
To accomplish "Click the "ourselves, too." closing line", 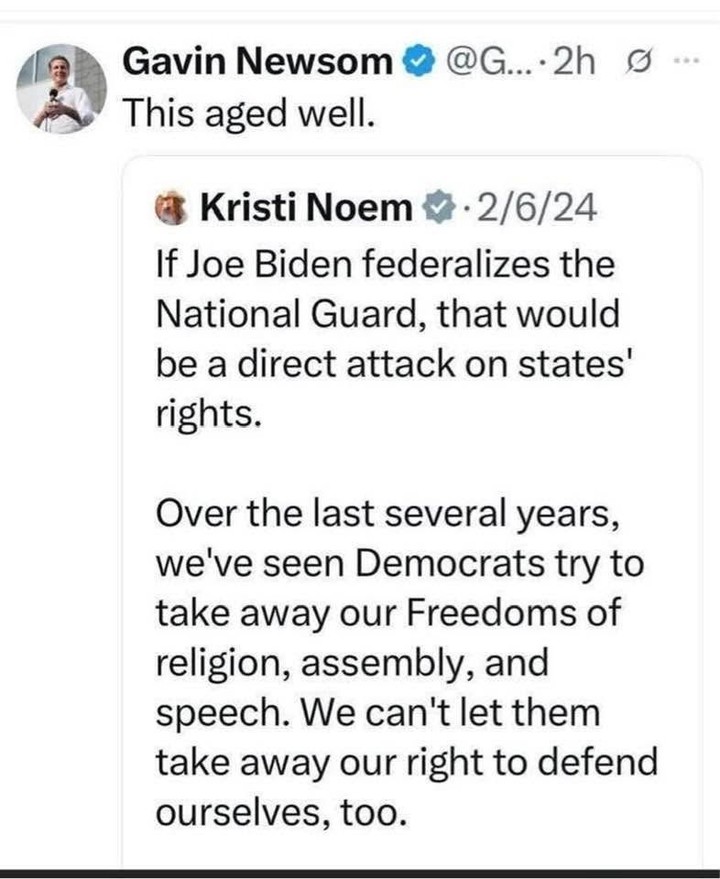I will point(281,813).
